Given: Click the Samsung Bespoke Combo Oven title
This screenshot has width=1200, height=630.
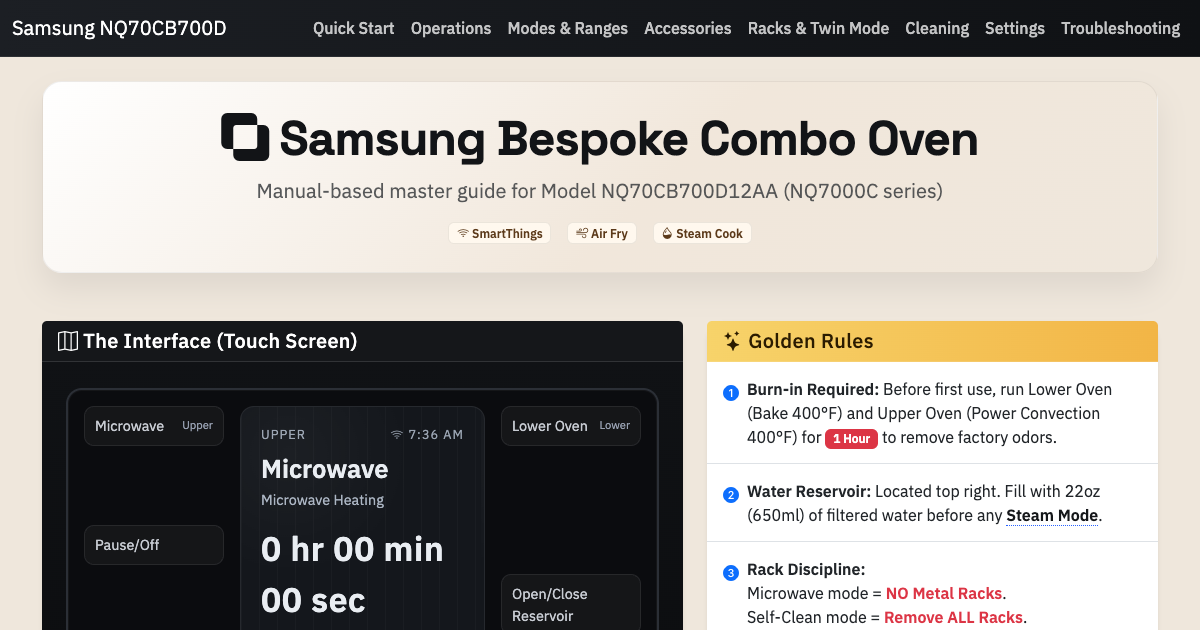Looking at the screenshot, I should coord(628,137).
